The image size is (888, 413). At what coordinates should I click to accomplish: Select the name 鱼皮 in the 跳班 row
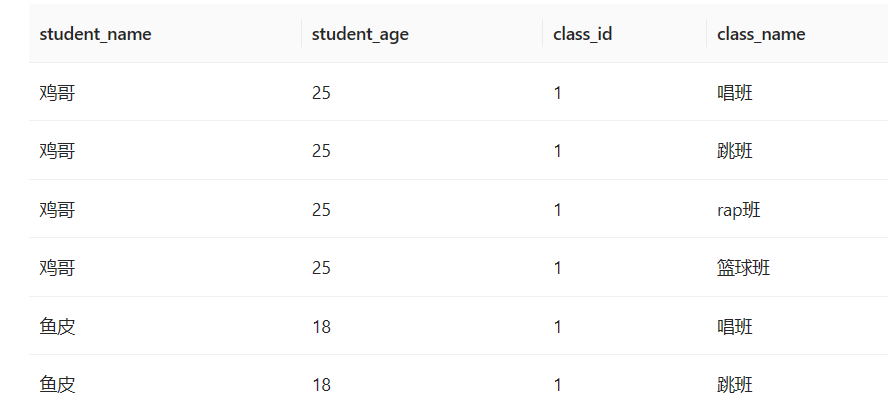pos(57,385)
